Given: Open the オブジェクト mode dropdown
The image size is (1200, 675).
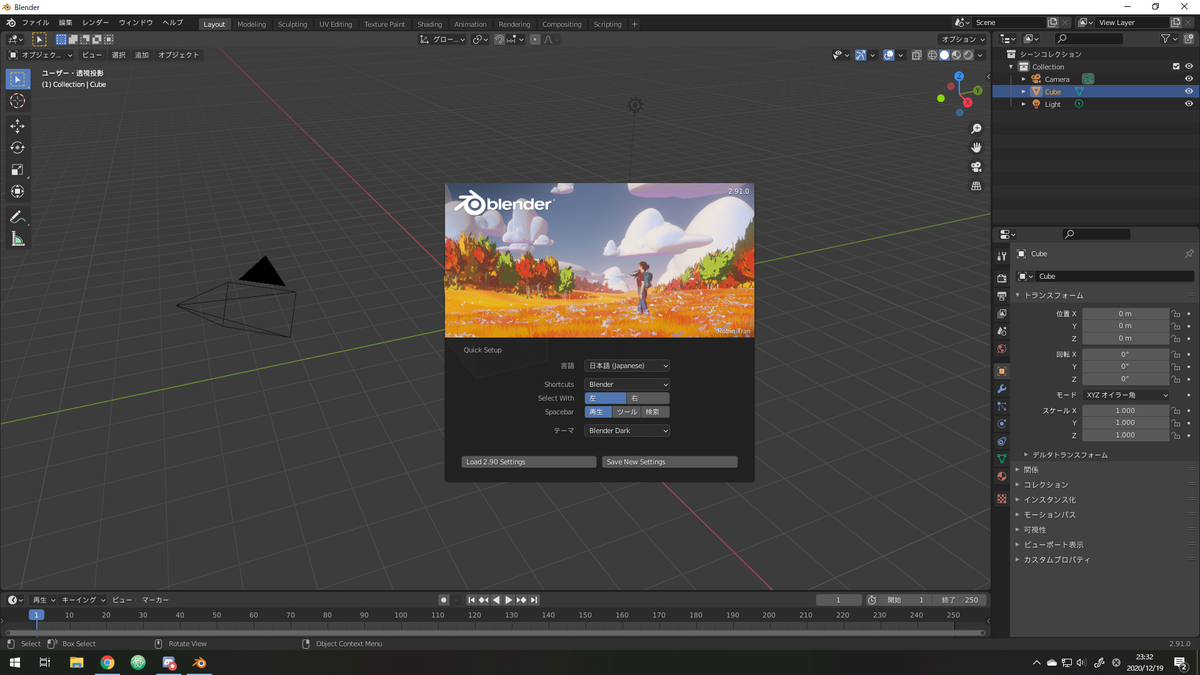Looking at the screenshot, I should coord(40,55).
